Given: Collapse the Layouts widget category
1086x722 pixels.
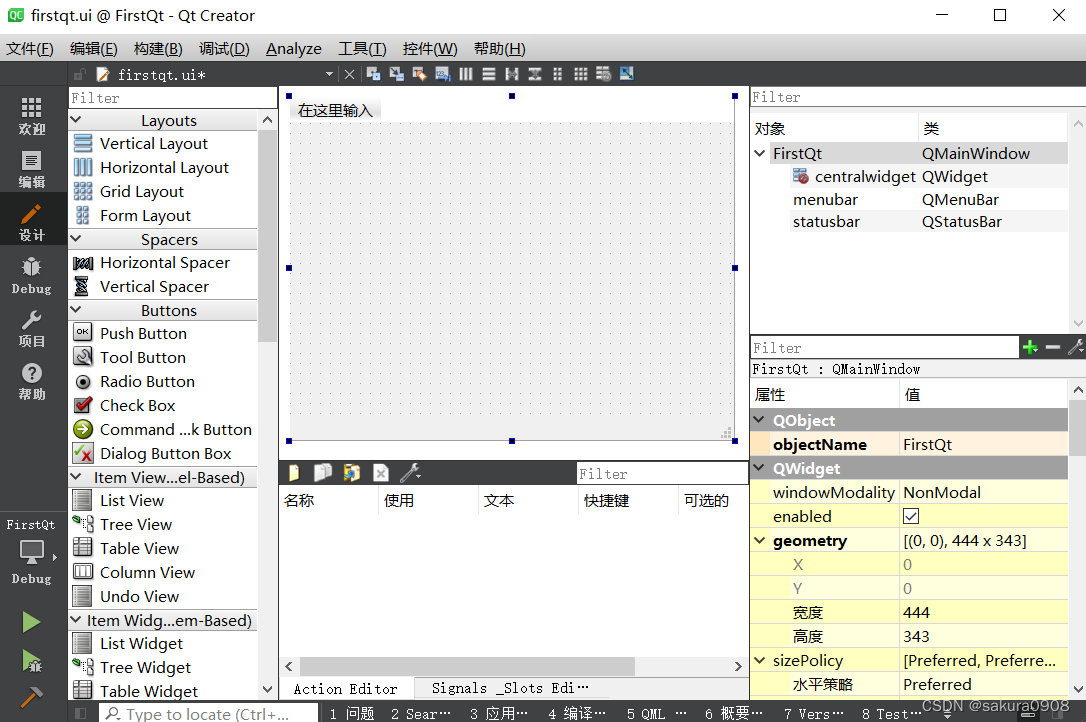Looking at the screenshot, I should pos(76,120).
